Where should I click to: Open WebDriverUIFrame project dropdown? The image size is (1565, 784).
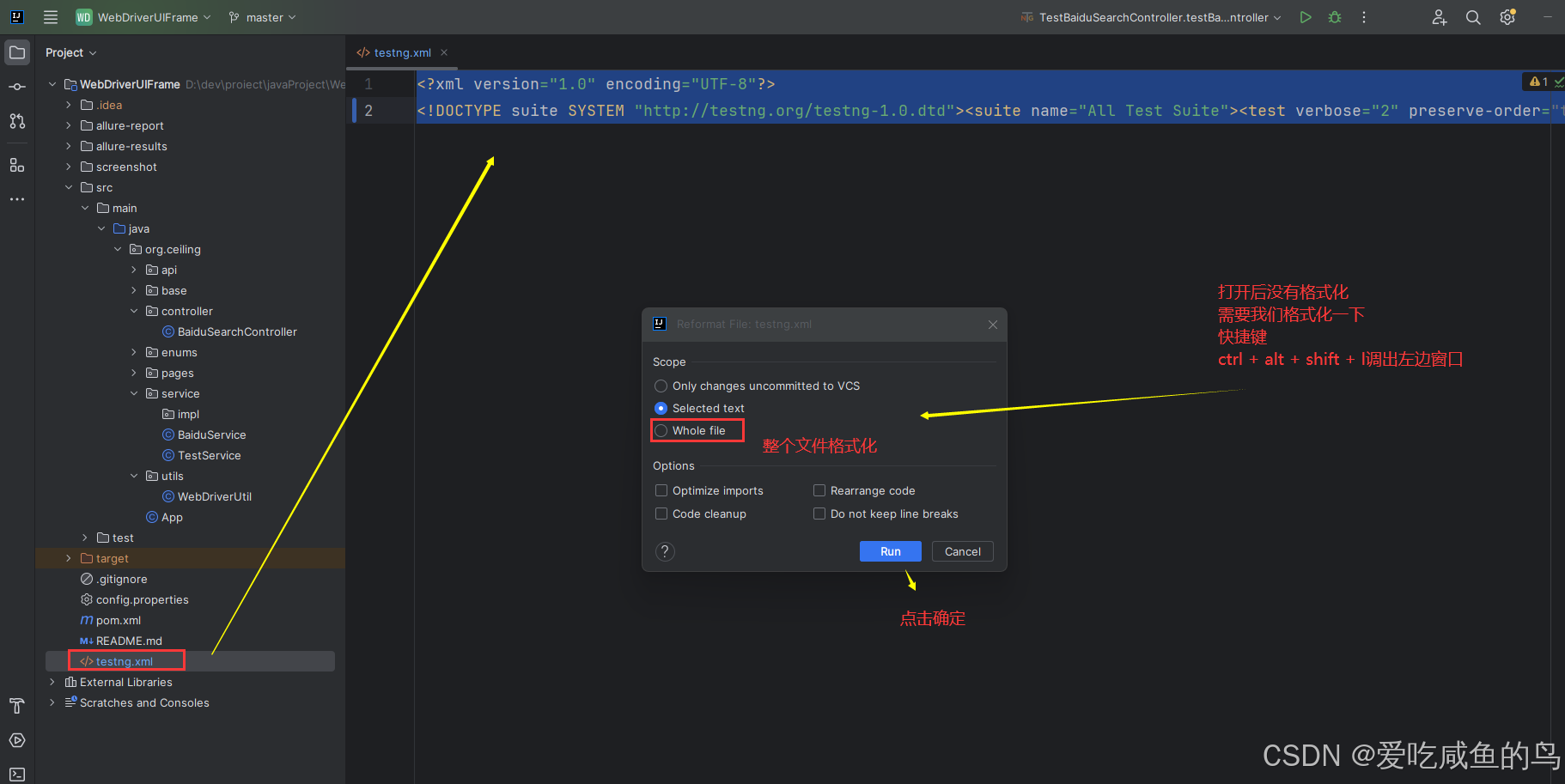[x=143, y=17]
